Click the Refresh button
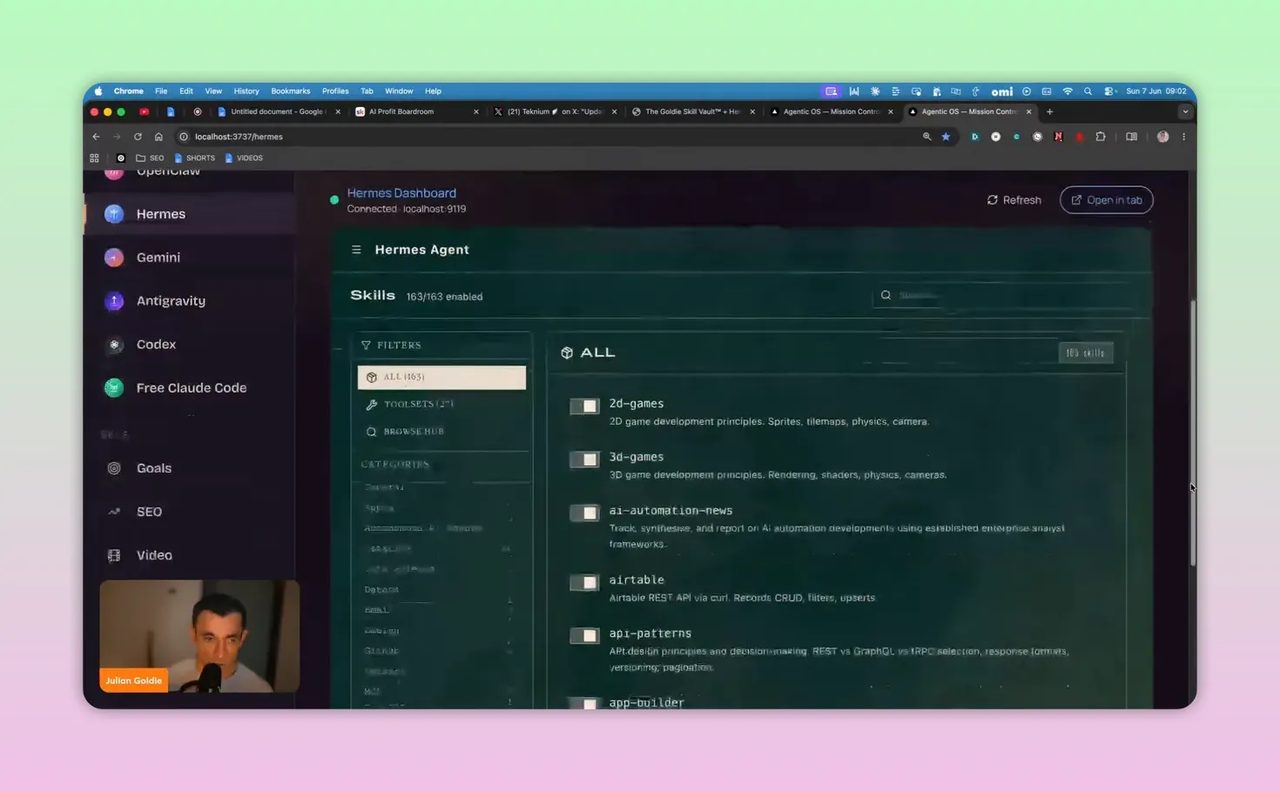Image resolution: width=1280 pixels, height=792 pixels. tap(1014, 200)
